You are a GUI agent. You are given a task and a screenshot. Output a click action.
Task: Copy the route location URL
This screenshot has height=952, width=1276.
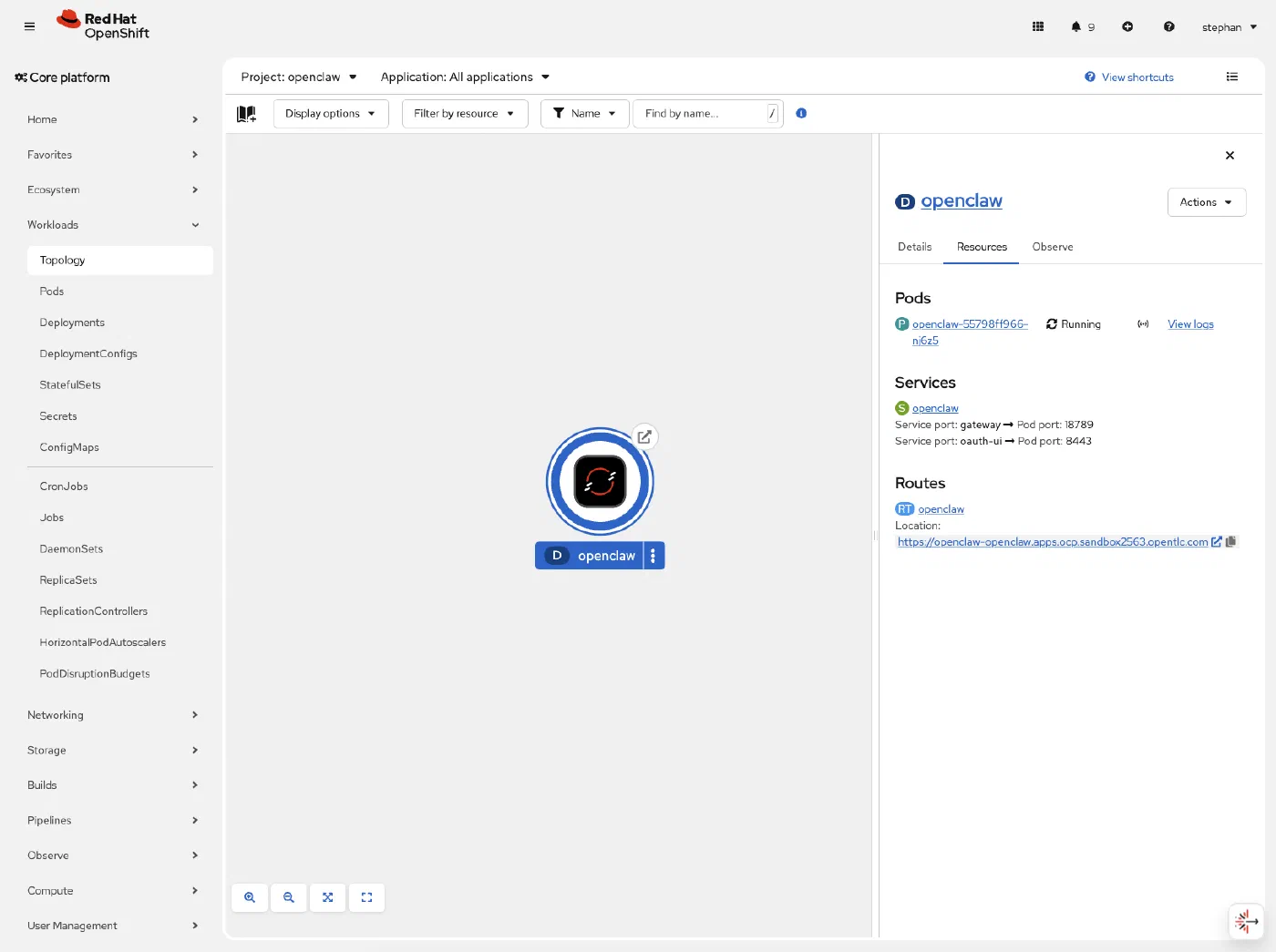click(1230, 541)
